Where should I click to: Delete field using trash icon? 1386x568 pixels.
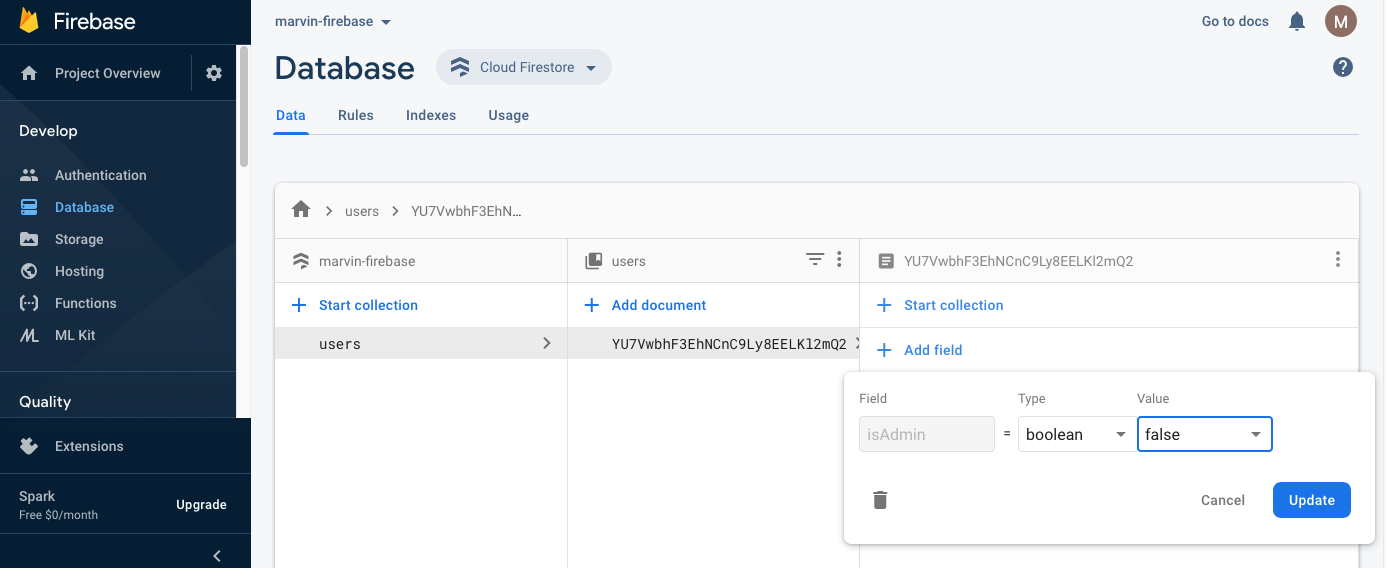880,500
